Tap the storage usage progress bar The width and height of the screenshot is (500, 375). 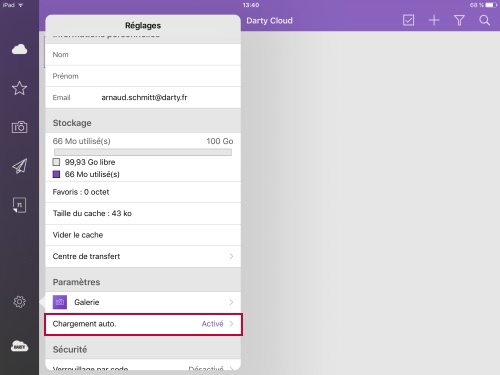(143, 152)
